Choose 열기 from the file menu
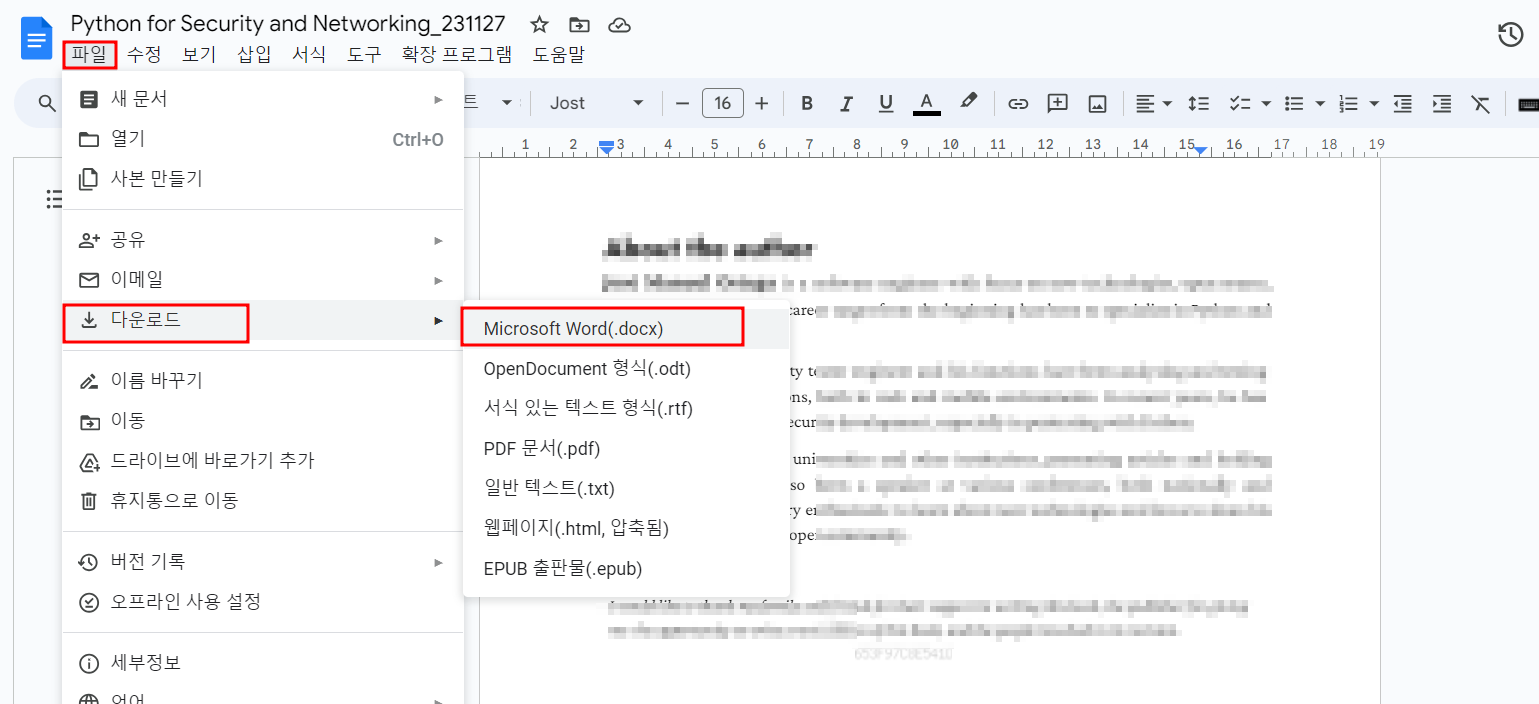The height and width of the screenshot is (704, 1539). (263, 139)
